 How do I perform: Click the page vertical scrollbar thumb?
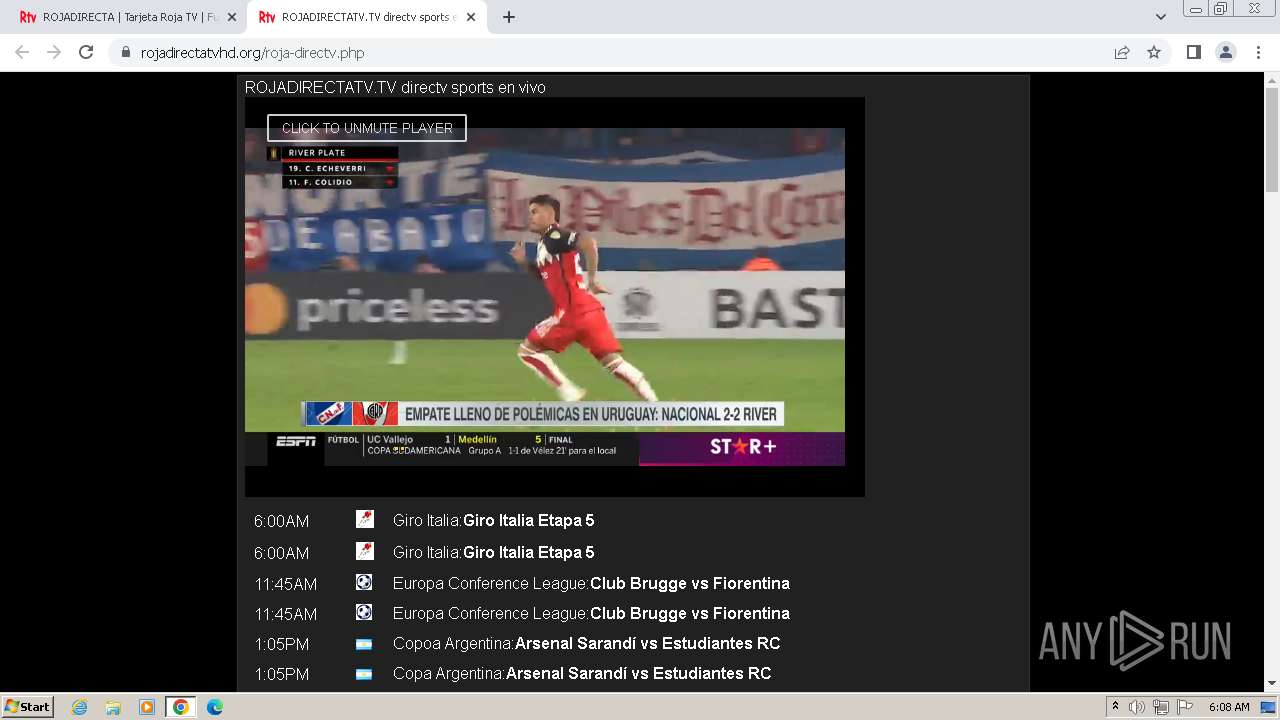coord(1272,140)
